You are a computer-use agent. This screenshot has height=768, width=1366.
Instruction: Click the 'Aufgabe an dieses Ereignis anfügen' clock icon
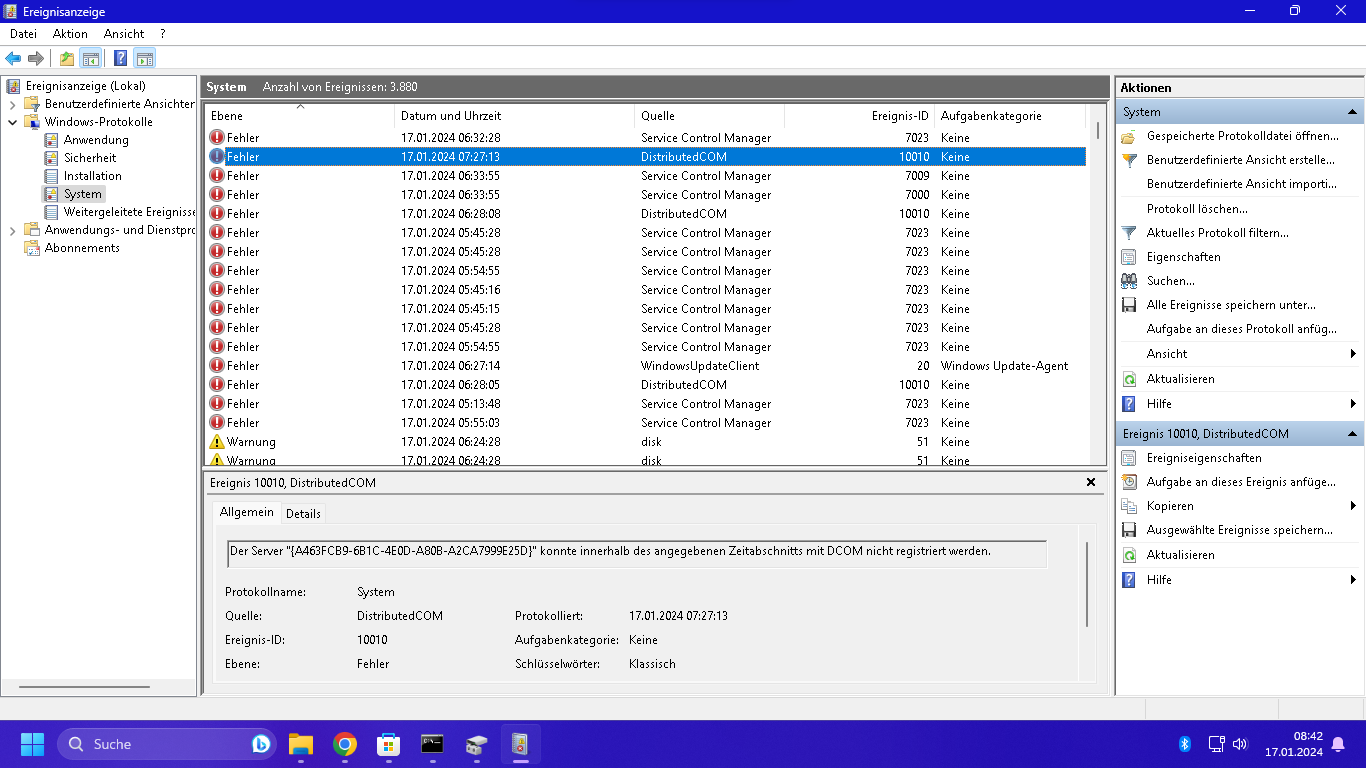tap(1128, 481)
